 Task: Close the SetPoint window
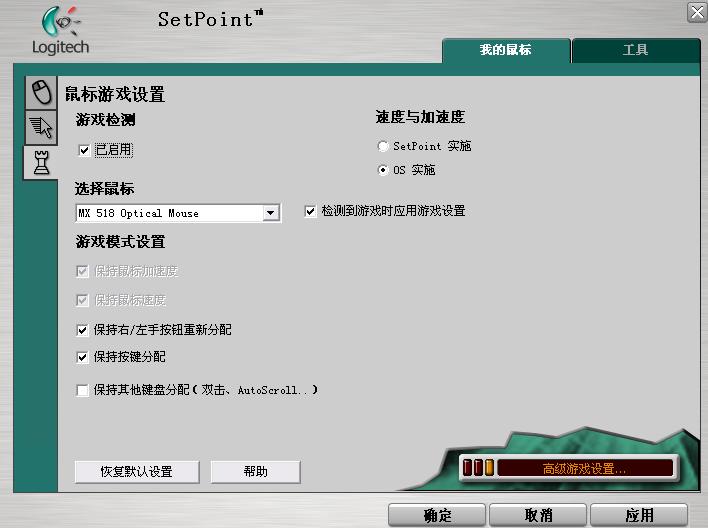tap(696, 12)
